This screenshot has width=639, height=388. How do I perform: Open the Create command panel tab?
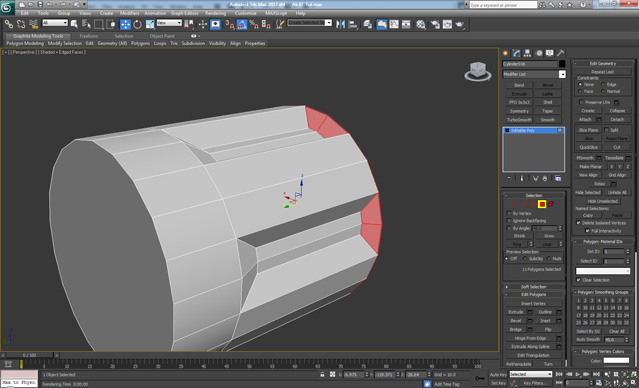pyautogui.click(x=506, y=53)
